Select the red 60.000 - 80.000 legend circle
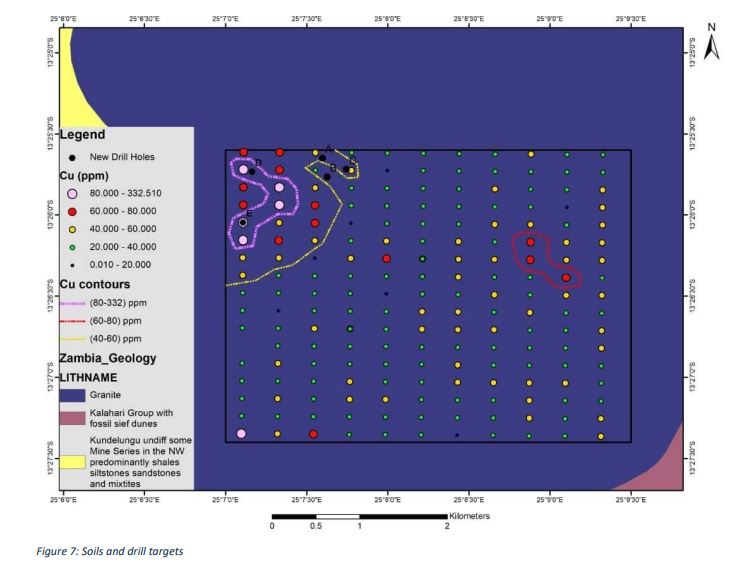730x571 pixels. tap(72, 212)
